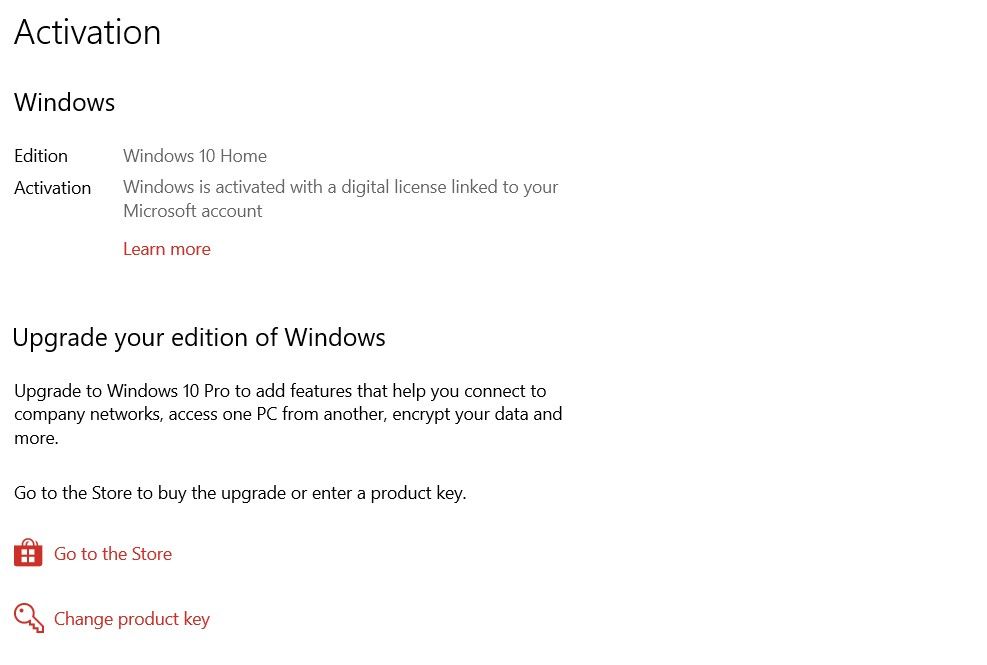
Task: Click the small "Activation" label below Edition
Action: pyautogui.click(x=53, y=188)
